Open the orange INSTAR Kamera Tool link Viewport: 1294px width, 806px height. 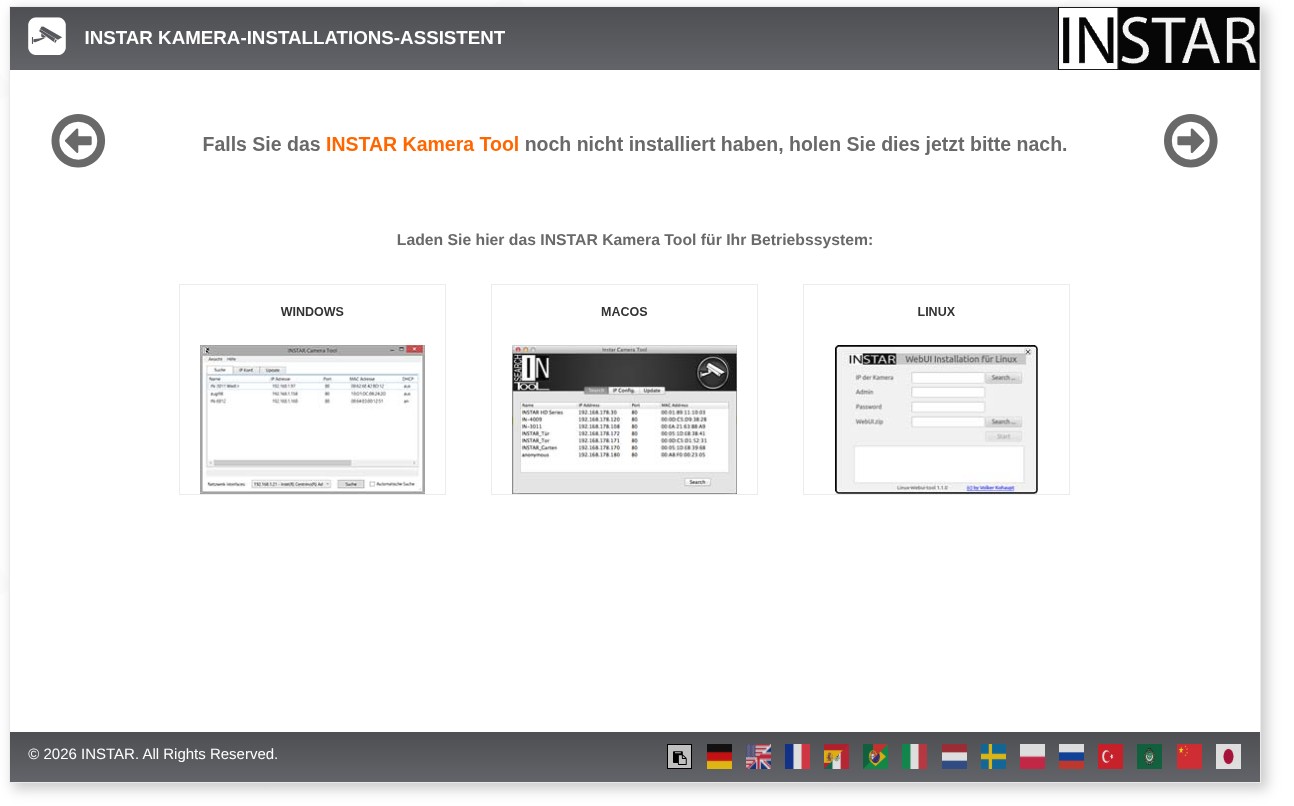(422, 144)
